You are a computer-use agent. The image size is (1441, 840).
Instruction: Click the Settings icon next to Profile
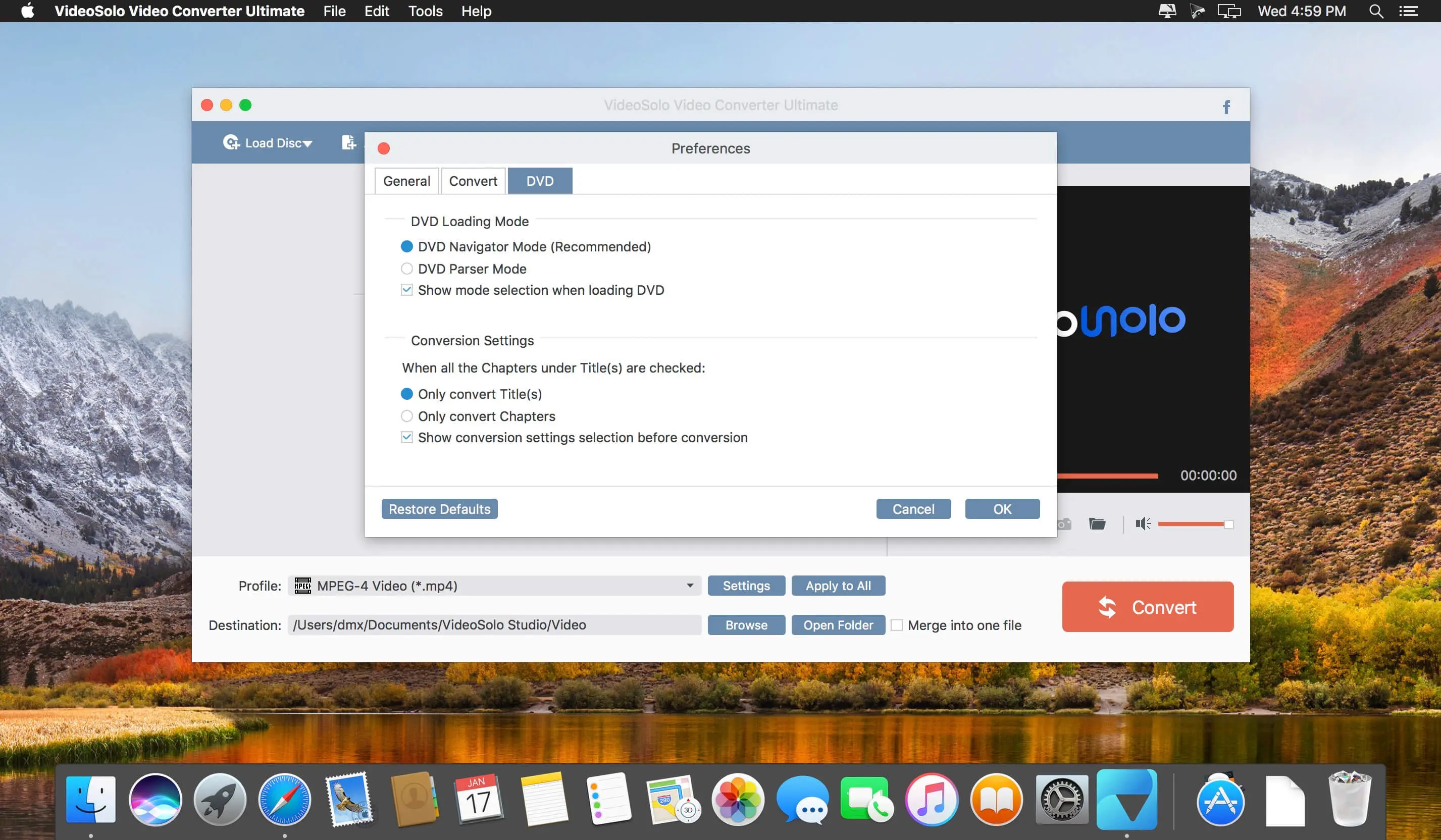click(x=747, y=585)
